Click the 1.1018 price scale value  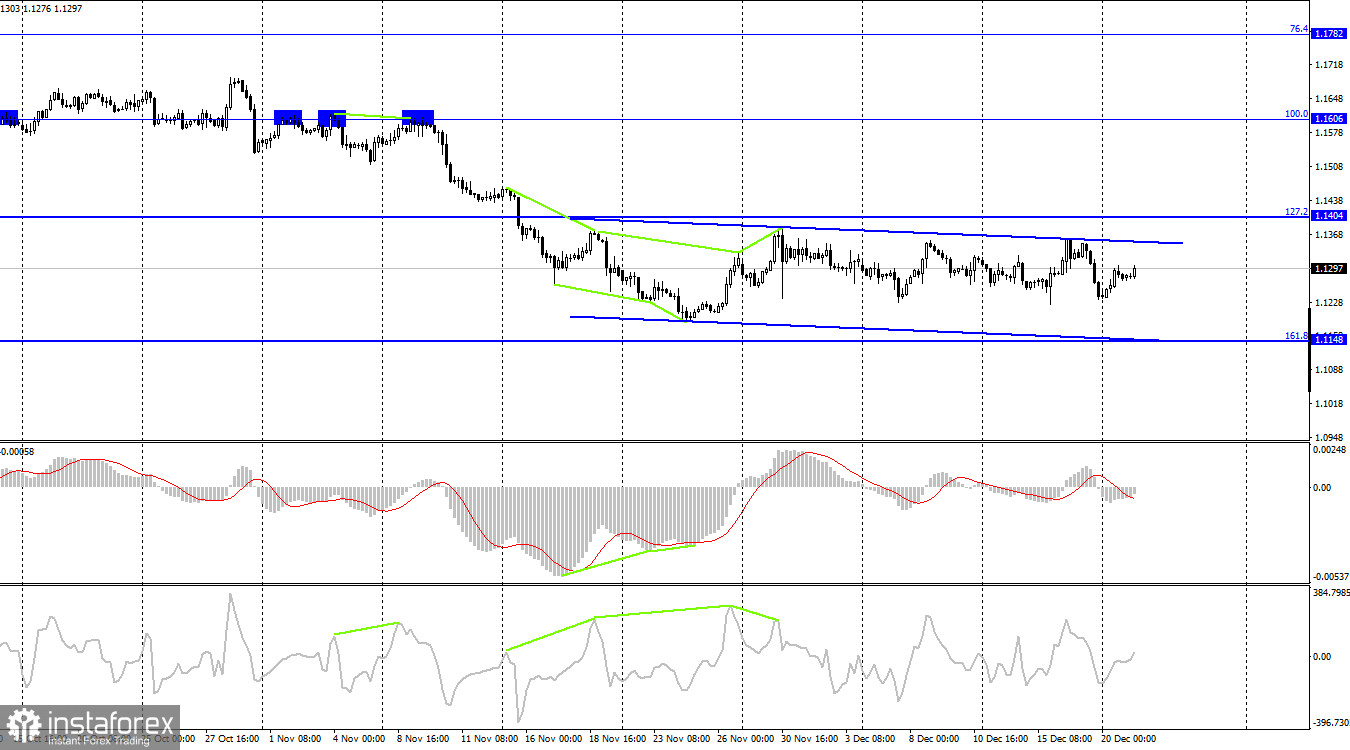click(x=1330, y=404)
